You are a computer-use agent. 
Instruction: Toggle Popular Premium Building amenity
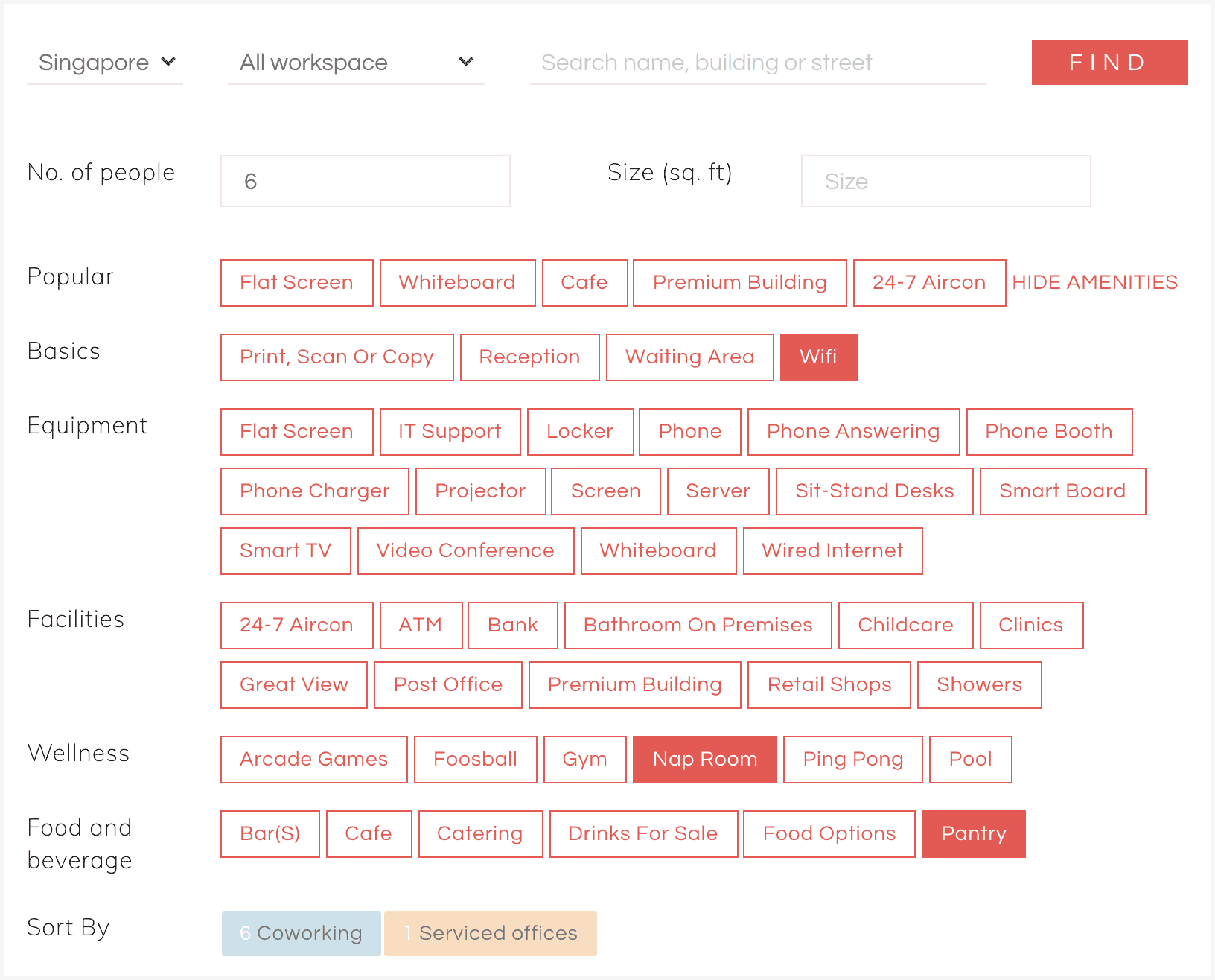pyautogui.click(x=740, y=283)
